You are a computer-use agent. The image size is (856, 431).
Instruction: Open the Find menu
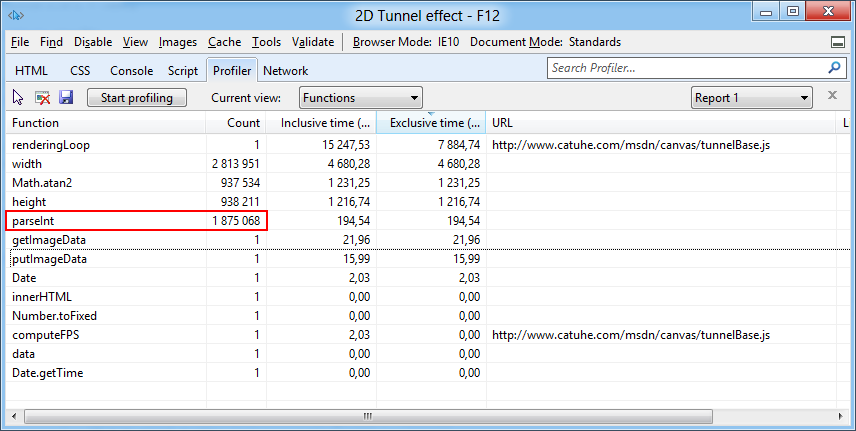pos(51,42)
